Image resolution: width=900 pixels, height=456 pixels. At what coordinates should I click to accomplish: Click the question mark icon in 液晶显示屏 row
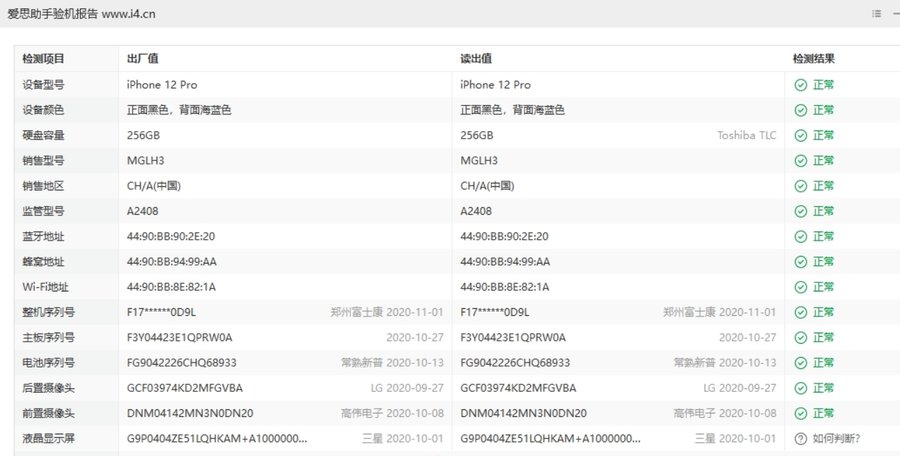click(x=801, y=439)
